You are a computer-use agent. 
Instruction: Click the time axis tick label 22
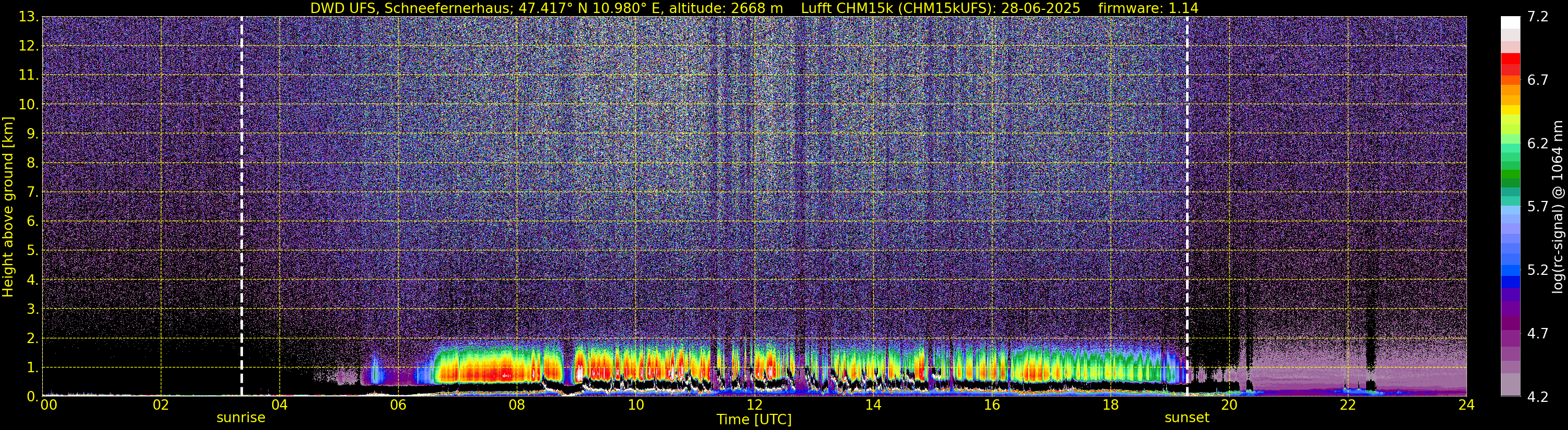[x=1348, y=405]
